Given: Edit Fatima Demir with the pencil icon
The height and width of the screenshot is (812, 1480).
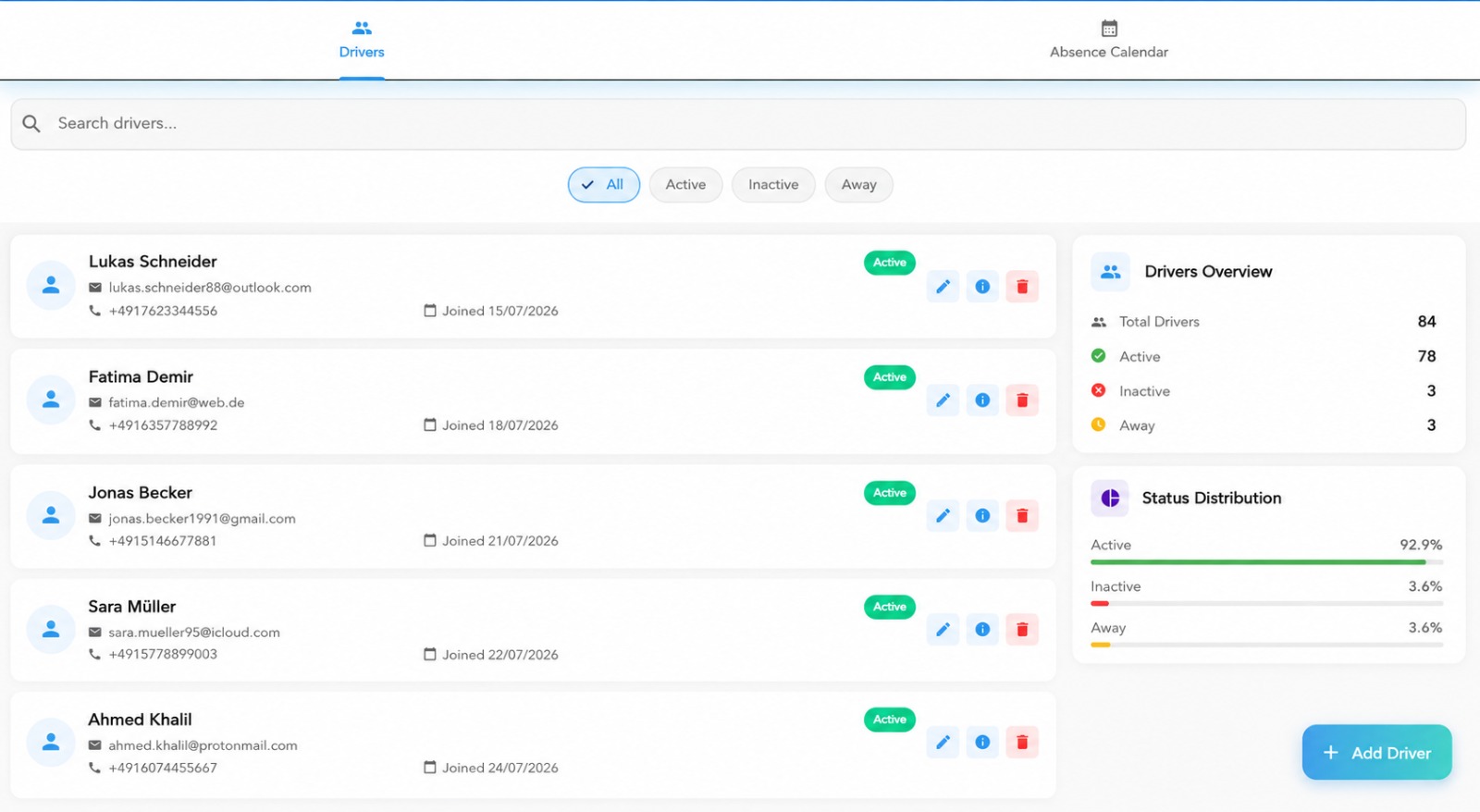Looking at the screenshot, I should click(x=943, y=400).
